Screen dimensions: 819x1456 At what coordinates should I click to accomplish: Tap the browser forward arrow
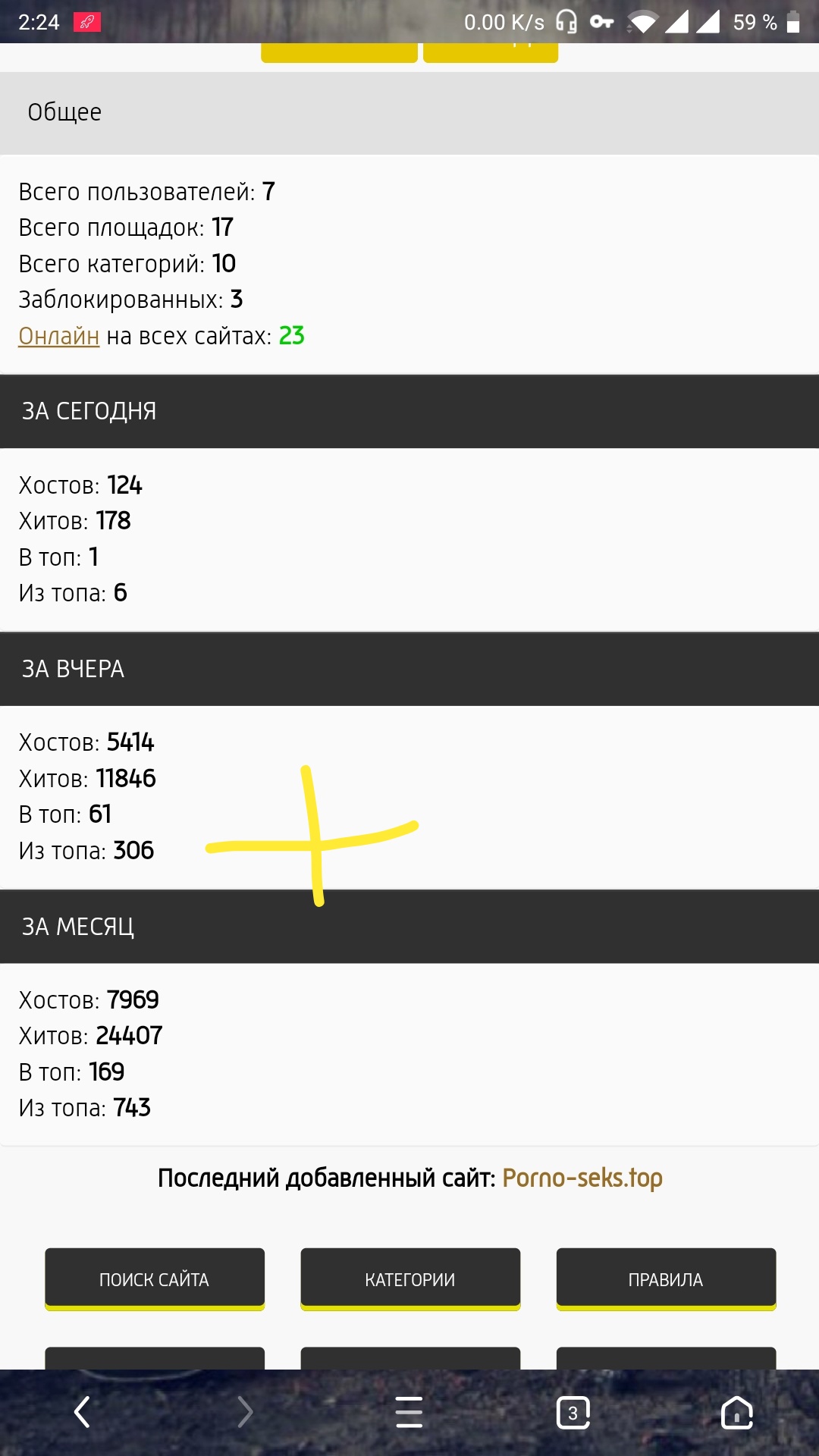click(245, 1412)
